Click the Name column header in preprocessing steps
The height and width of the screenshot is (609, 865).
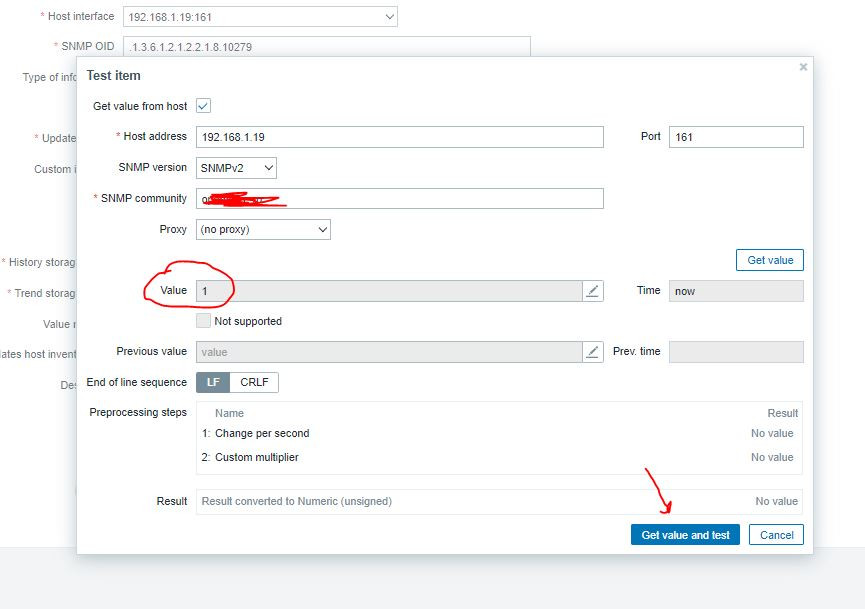[229, 413]
